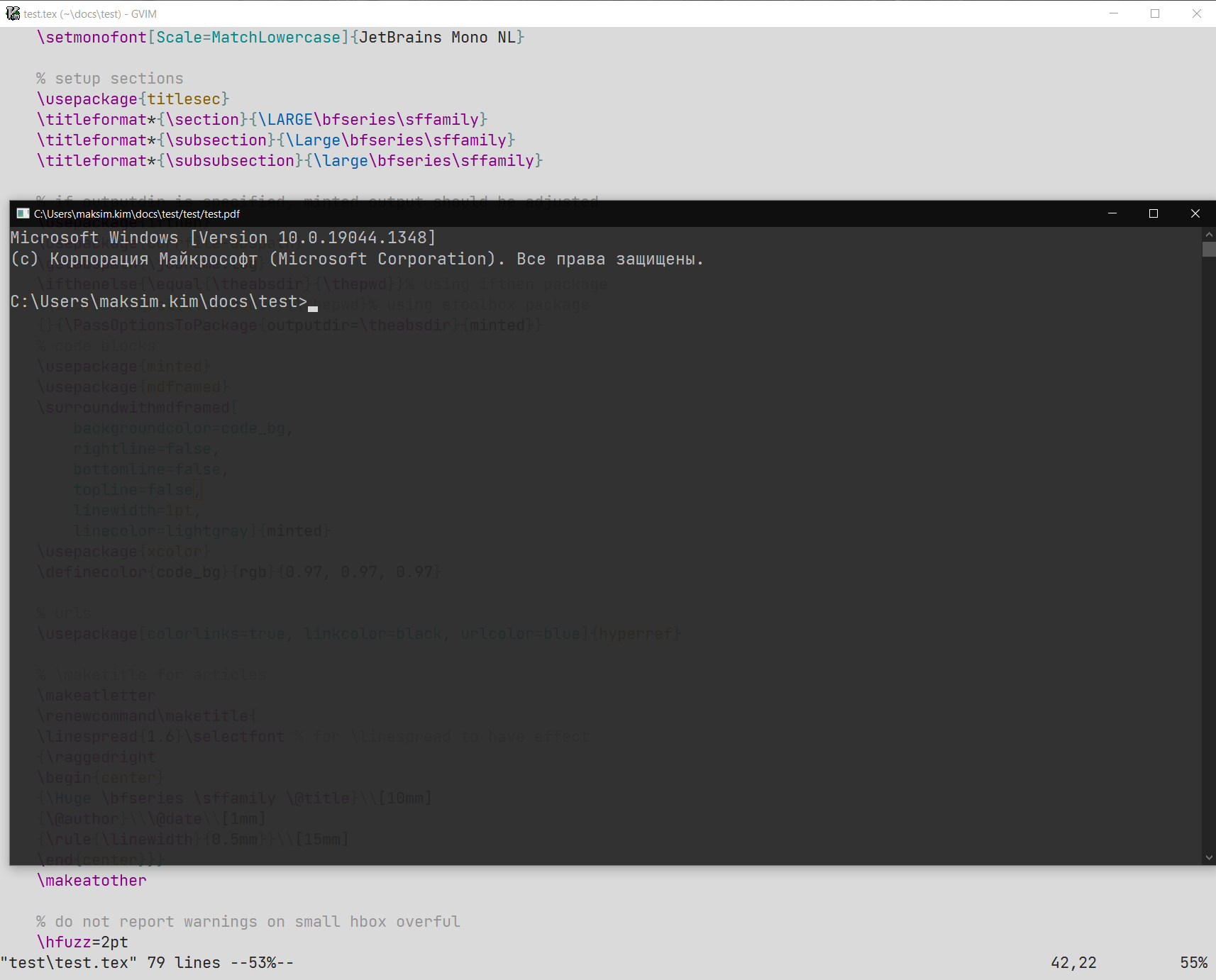The height and width of the screenshot is (980, 1216).
Task: Maximize the GVIM window
Action: (1155, 13)
